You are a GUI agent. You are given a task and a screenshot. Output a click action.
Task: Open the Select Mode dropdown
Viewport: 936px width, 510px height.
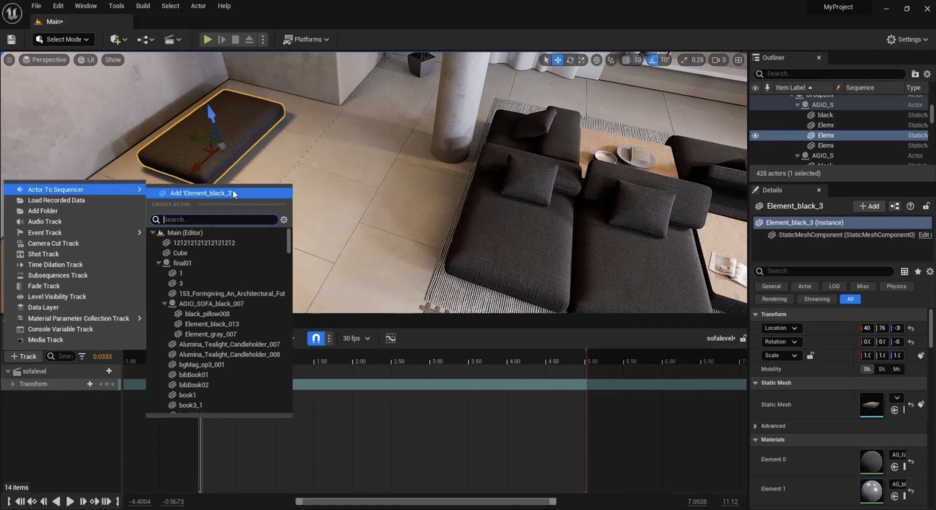click(63, 39)
